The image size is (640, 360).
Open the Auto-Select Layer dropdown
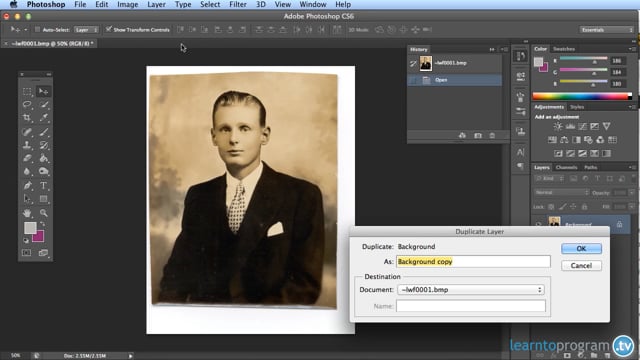coord(87,30)
